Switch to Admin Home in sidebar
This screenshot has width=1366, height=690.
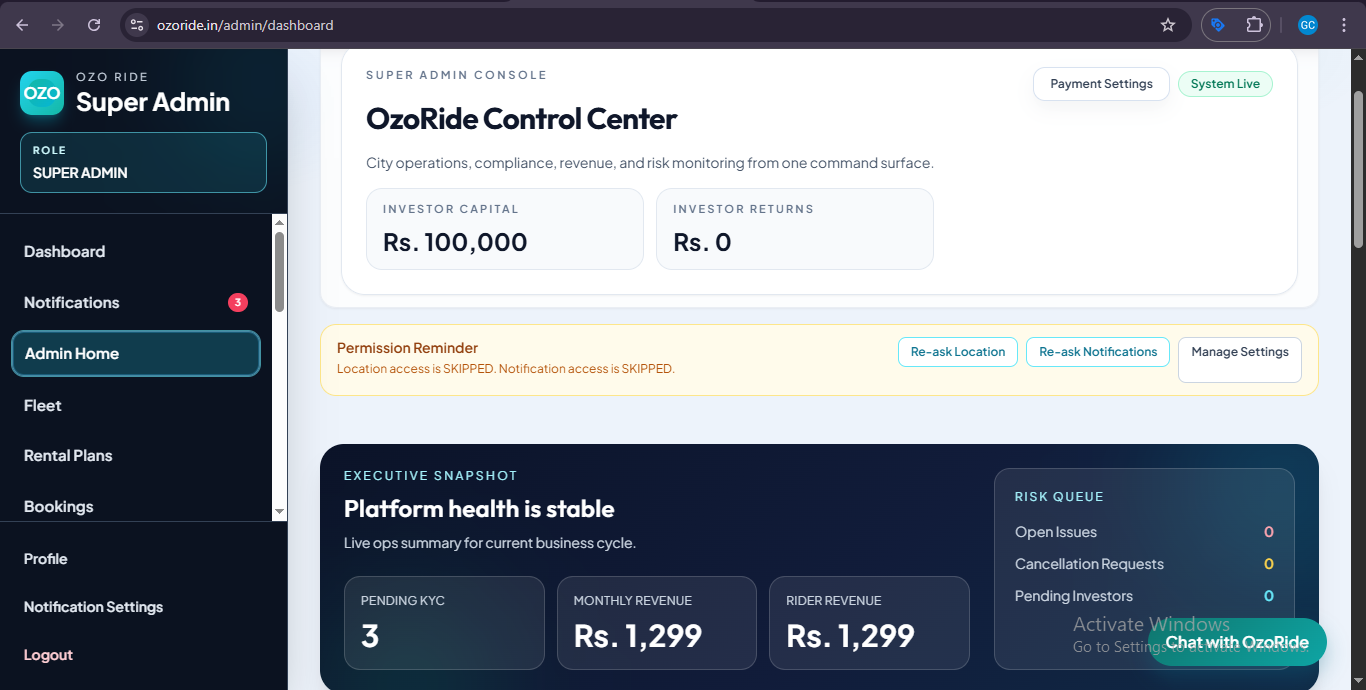71,353
